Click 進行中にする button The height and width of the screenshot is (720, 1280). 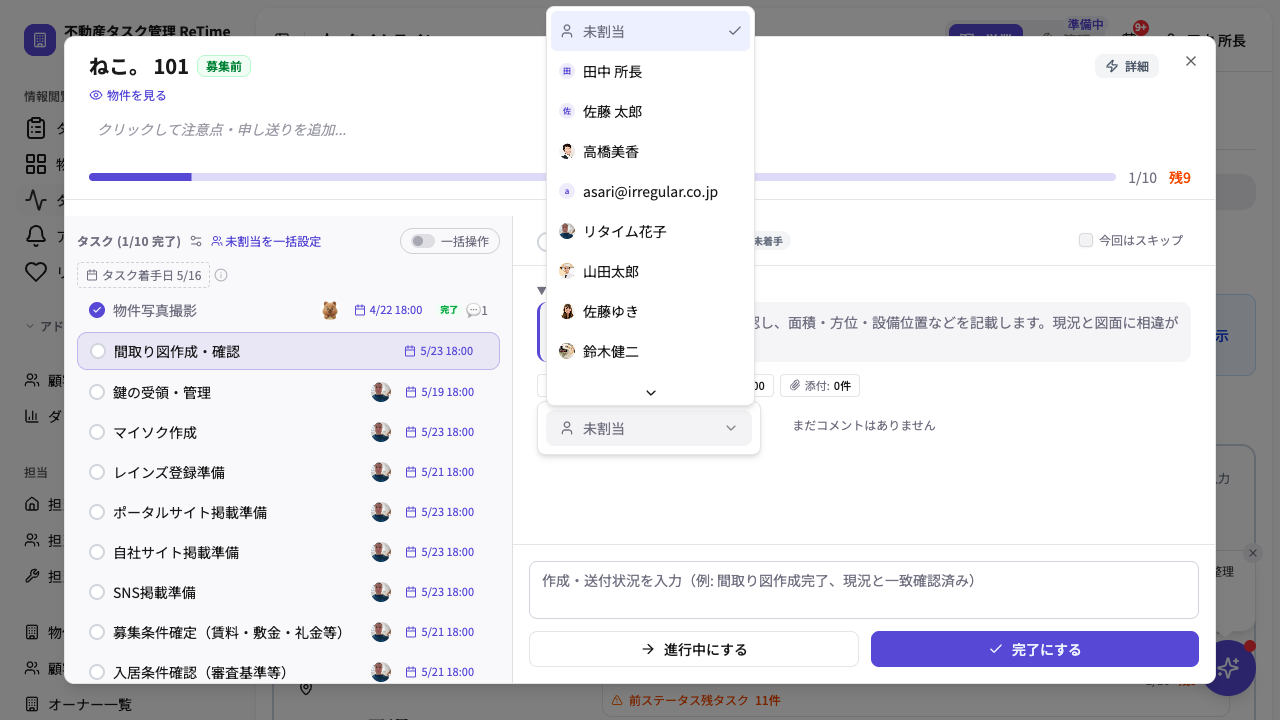click(694, 649)
